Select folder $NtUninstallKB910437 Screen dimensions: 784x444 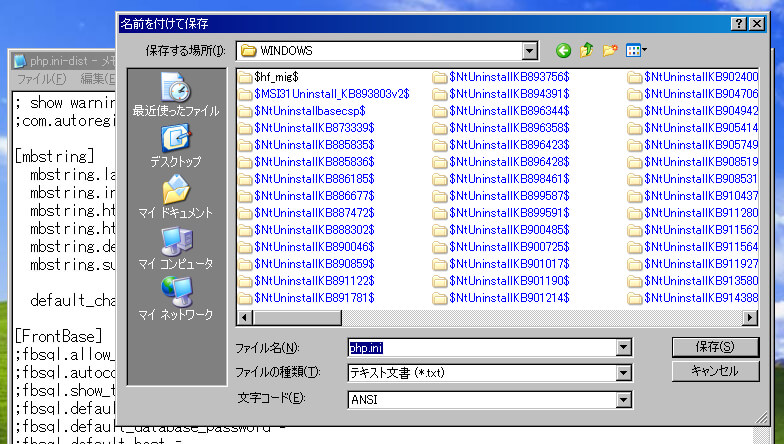(x=694, y=196)
